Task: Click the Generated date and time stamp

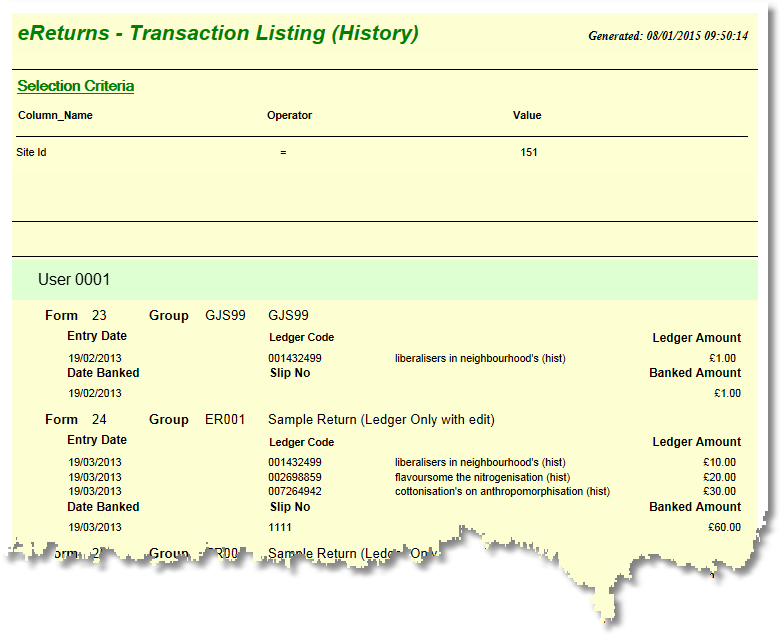Action: coord(667,36)
